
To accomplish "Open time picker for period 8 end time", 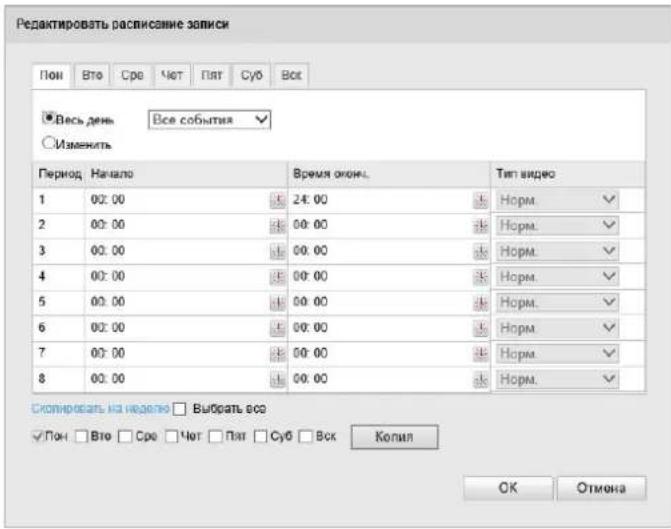I will pyautogui.click(x=481, y=380).
